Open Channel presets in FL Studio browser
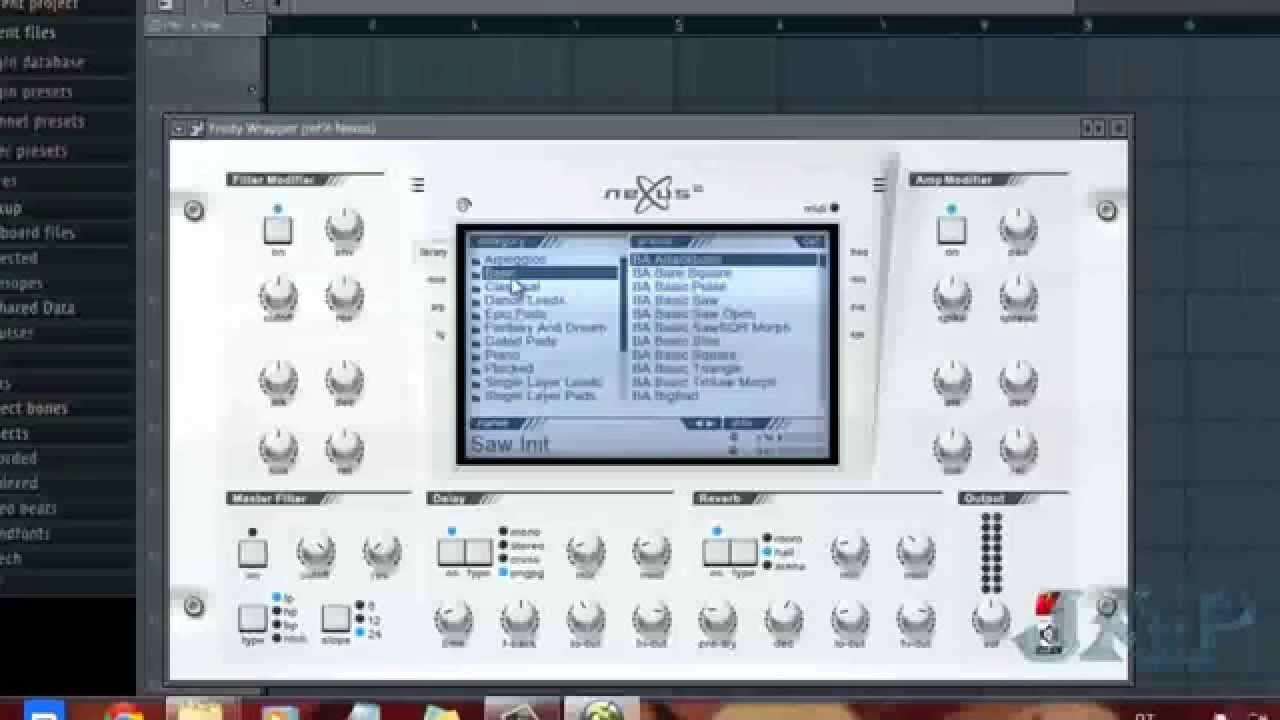Viewport: 1280px width, 720px height. click(x=42, y=122)
